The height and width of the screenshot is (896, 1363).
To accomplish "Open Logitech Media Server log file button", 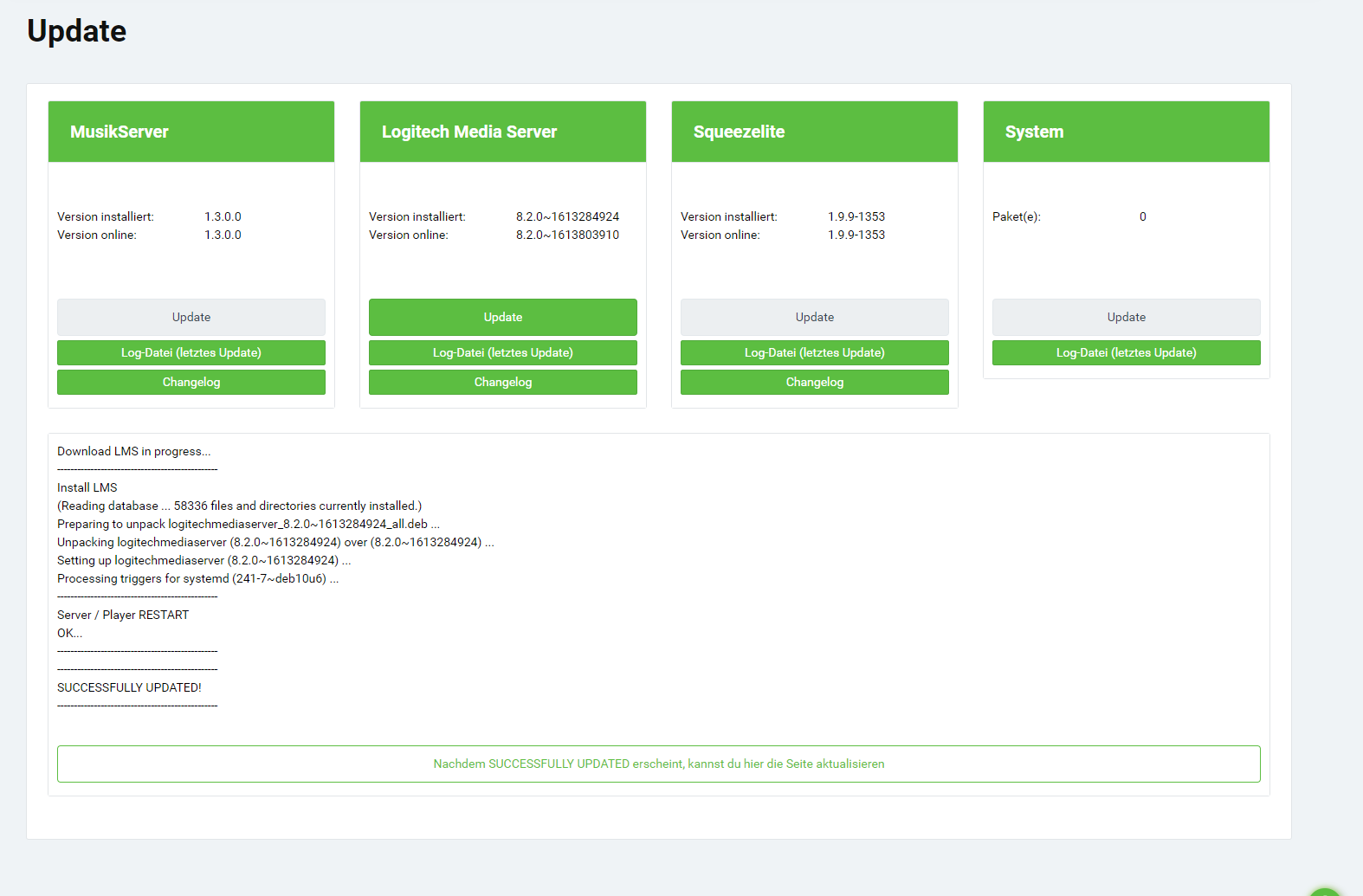I will click(503, 352).
